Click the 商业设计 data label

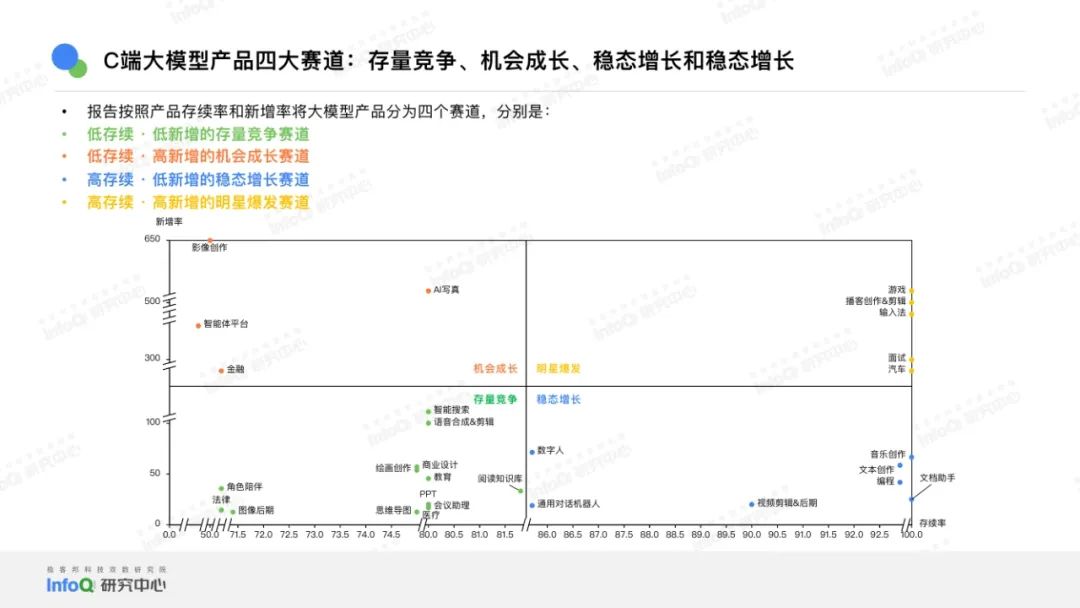pyautogui.click(x=439, y=465)
